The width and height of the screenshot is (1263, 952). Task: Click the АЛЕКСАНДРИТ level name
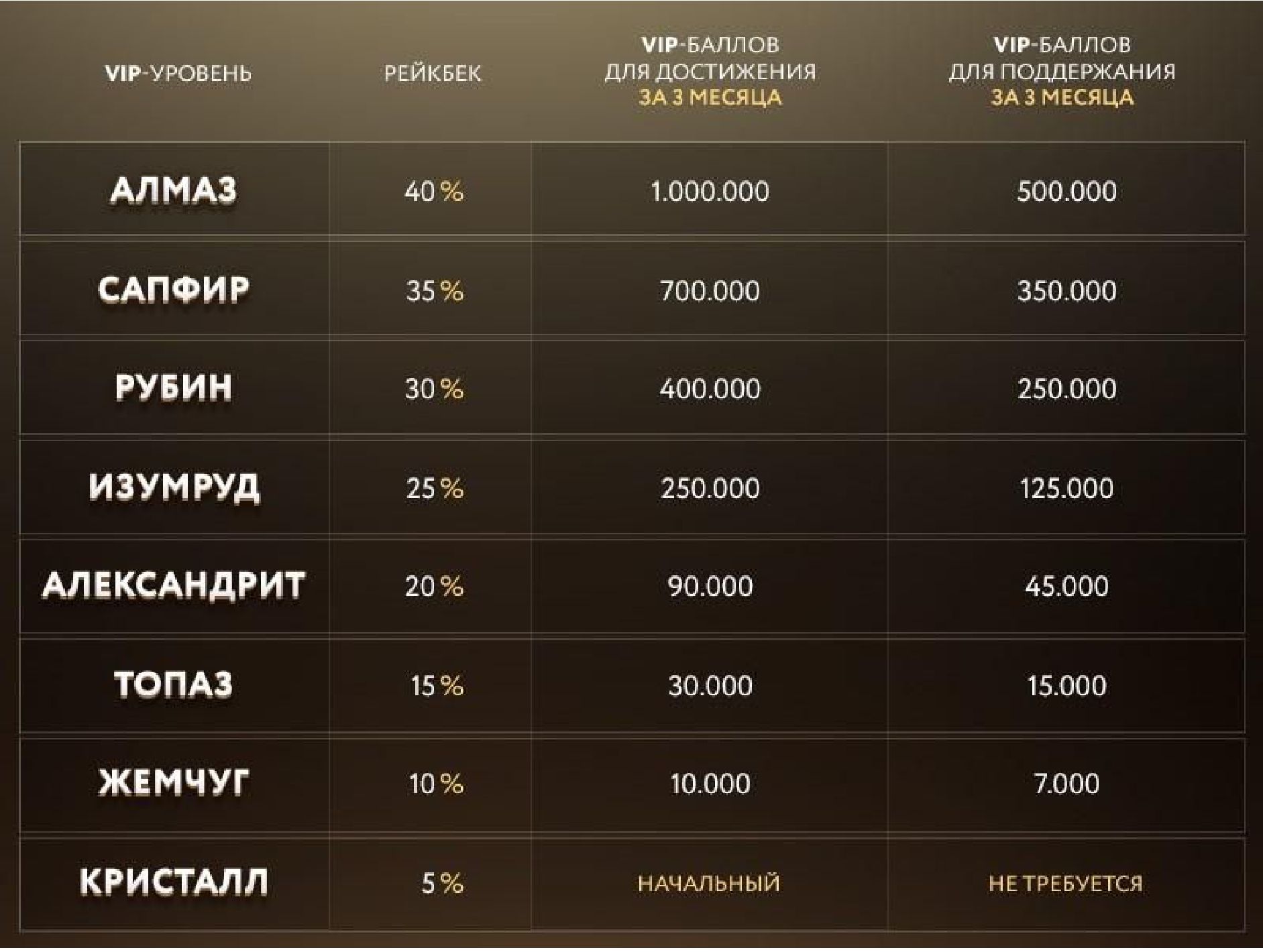coord(174,585)
